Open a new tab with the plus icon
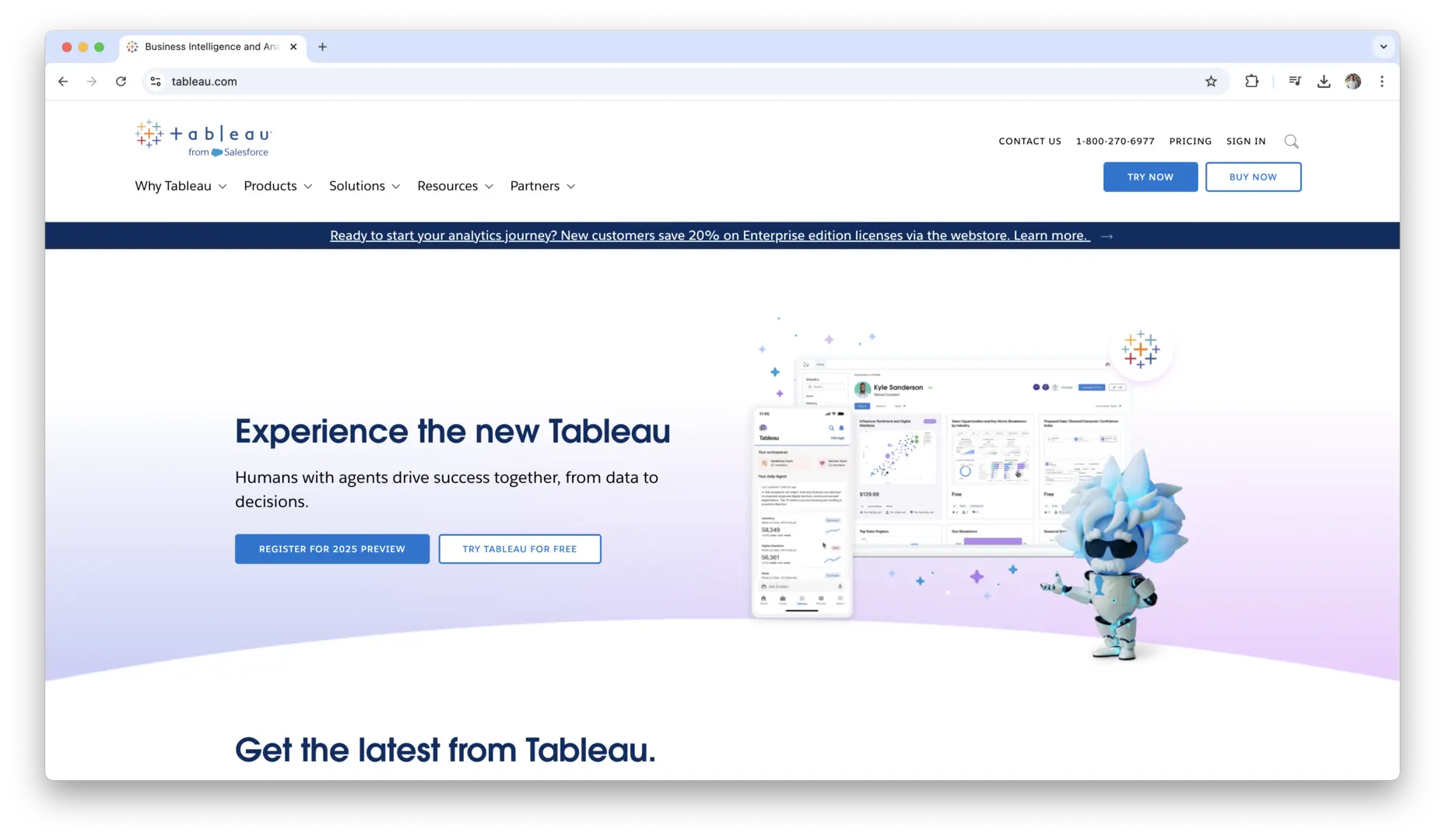This screenshot has height=840, width=1445. [322, 47]
